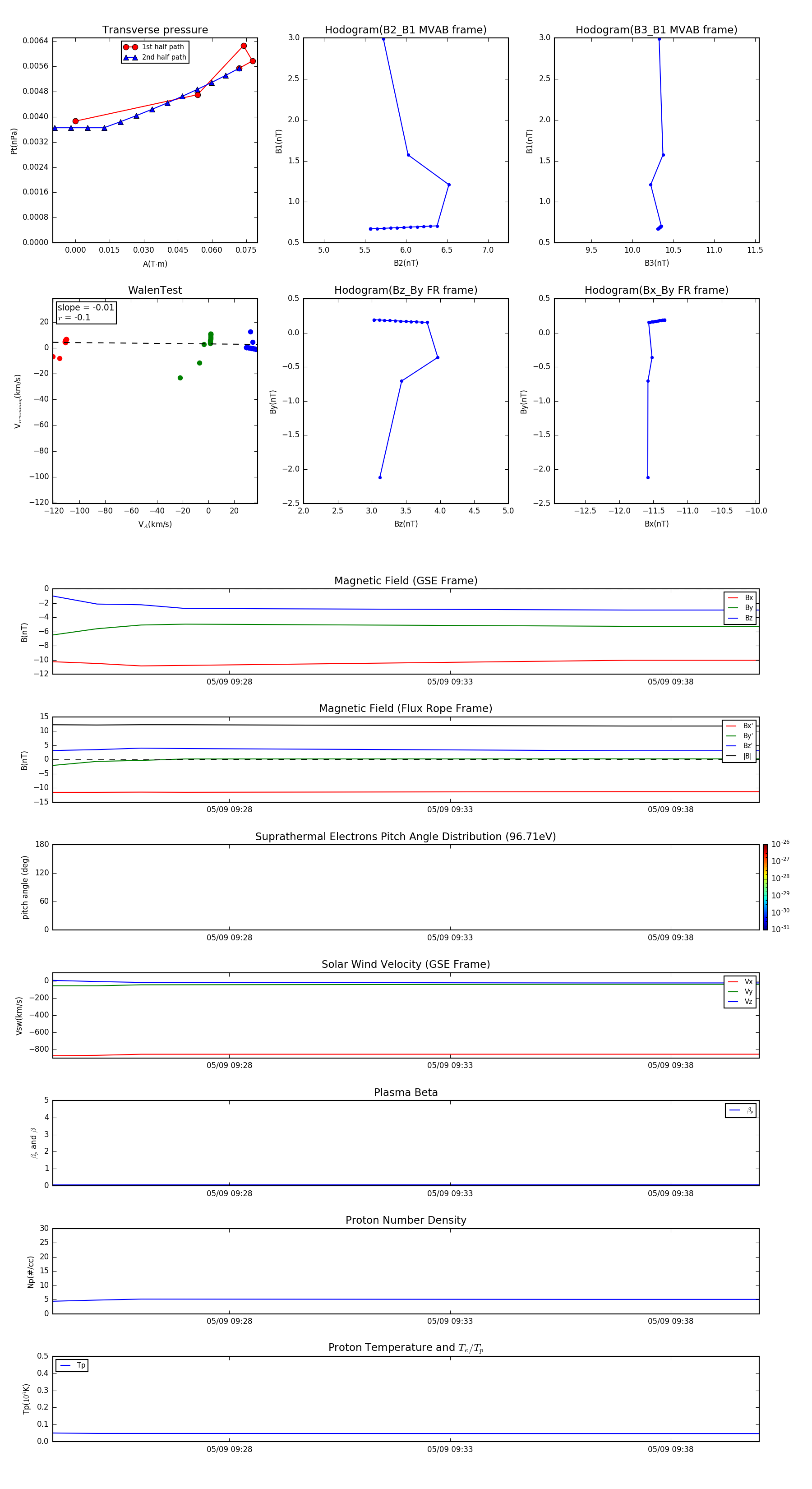Click the "Hodogram(B3_B1 MVAB frame)" title
This screenshot has width=812, height=1489.
coord(656,30)
